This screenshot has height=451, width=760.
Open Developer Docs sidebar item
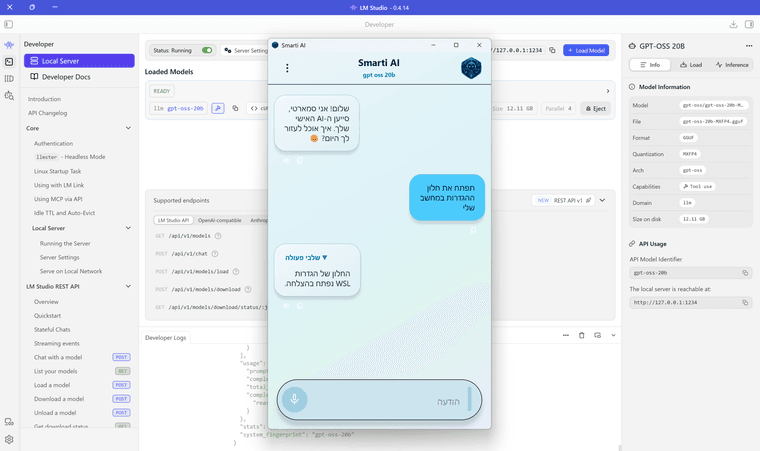tap(79, 77)
